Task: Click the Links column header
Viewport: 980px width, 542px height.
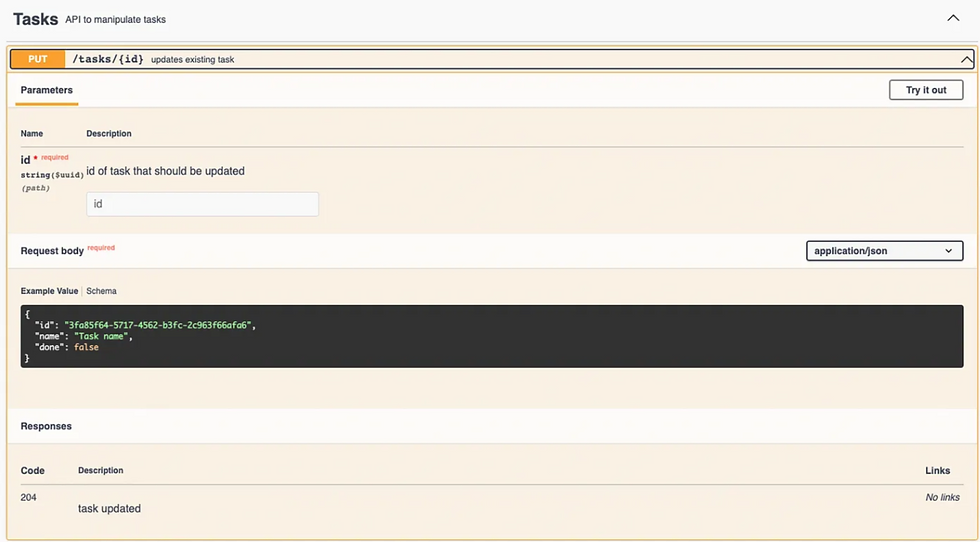Action: [x=938, y=471]
